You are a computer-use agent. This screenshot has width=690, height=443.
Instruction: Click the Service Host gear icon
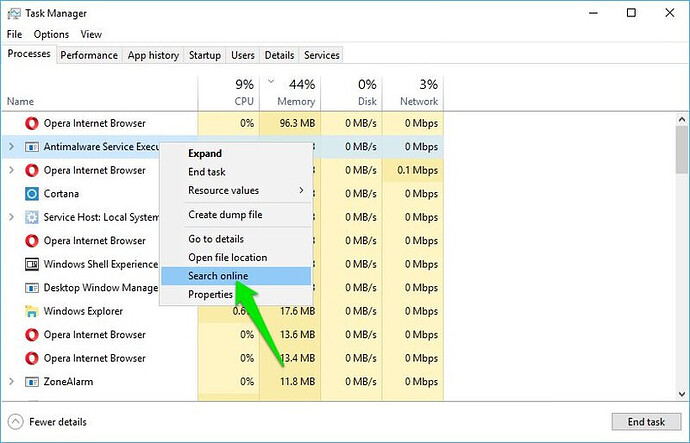point(32,217)
